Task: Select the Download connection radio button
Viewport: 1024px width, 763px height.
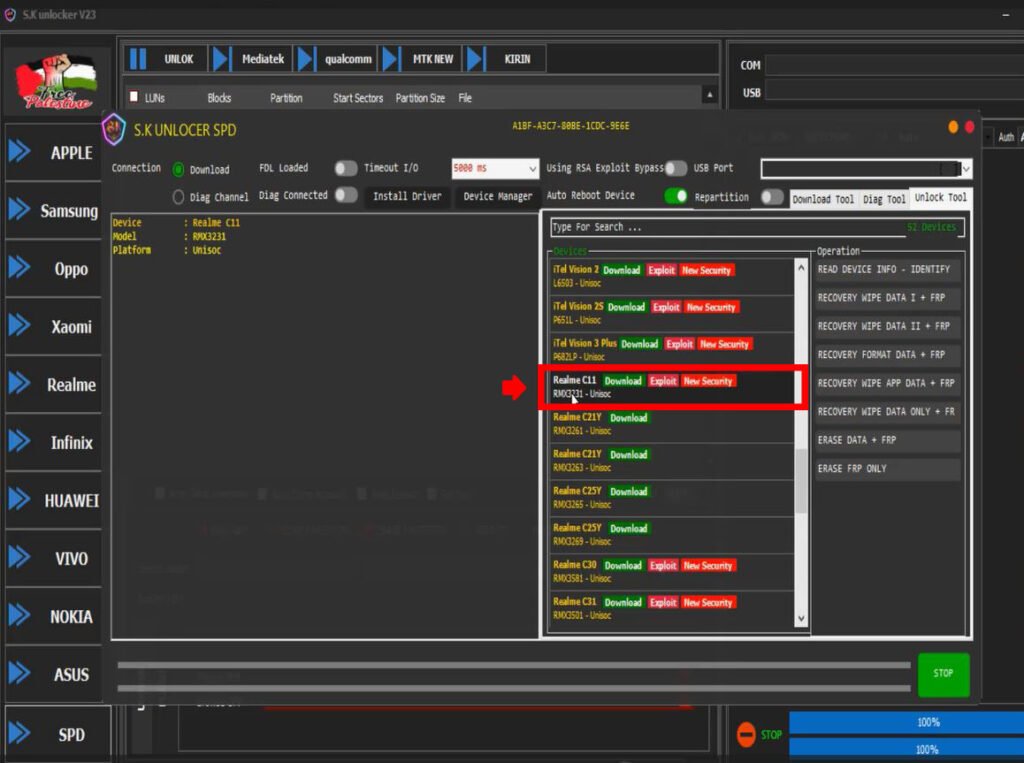Action: pyautogui.click(x=178, y=170)
